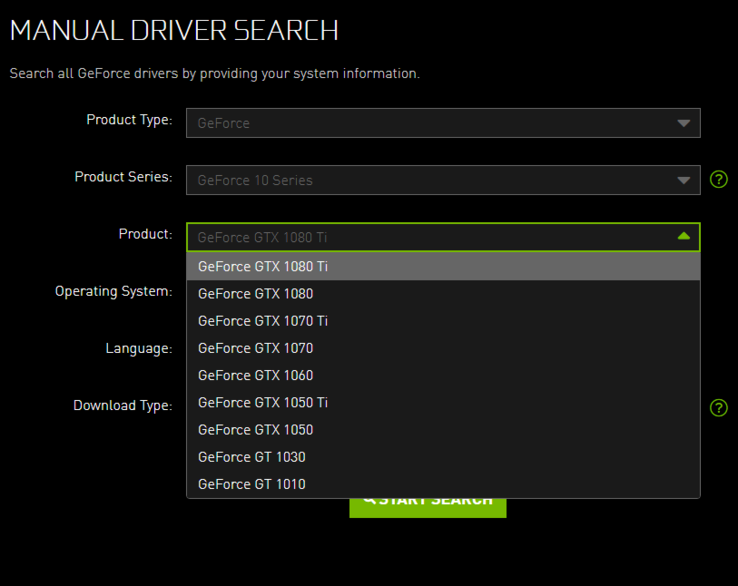Click the Product Type dropdown arrow

683,123
